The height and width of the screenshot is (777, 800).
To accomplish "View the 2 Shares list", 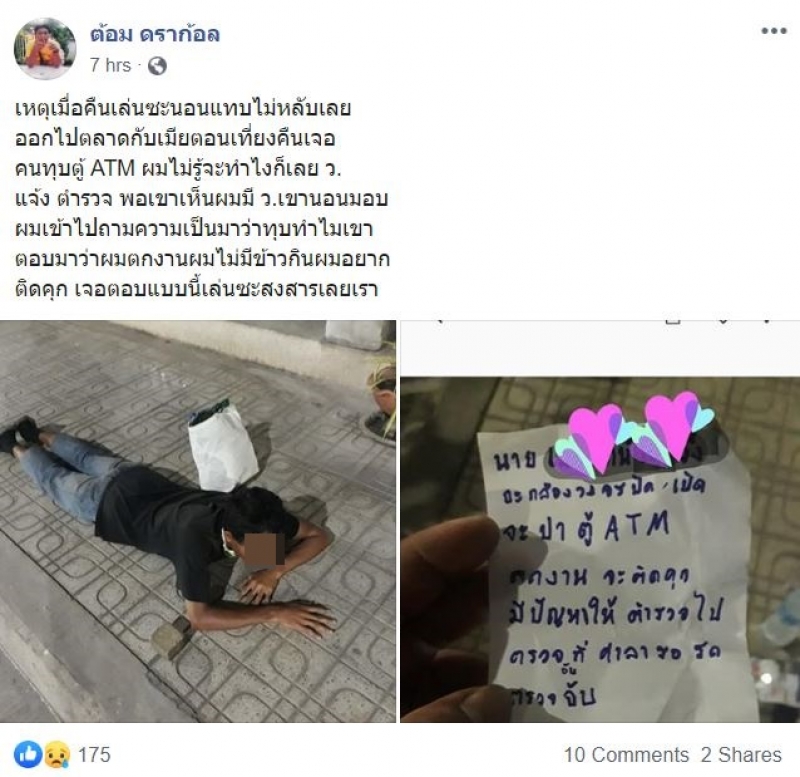I will [x=741, y=755].
